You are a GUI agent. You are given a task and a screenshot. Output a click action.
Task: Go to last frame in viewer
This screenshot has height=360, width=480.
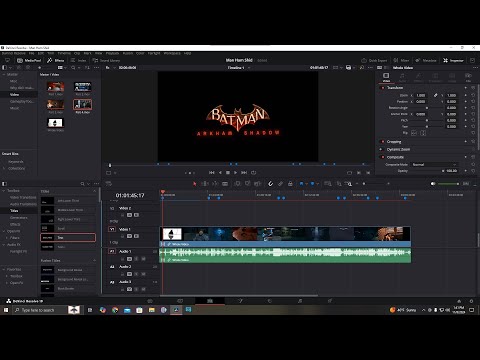coord(244,173)
